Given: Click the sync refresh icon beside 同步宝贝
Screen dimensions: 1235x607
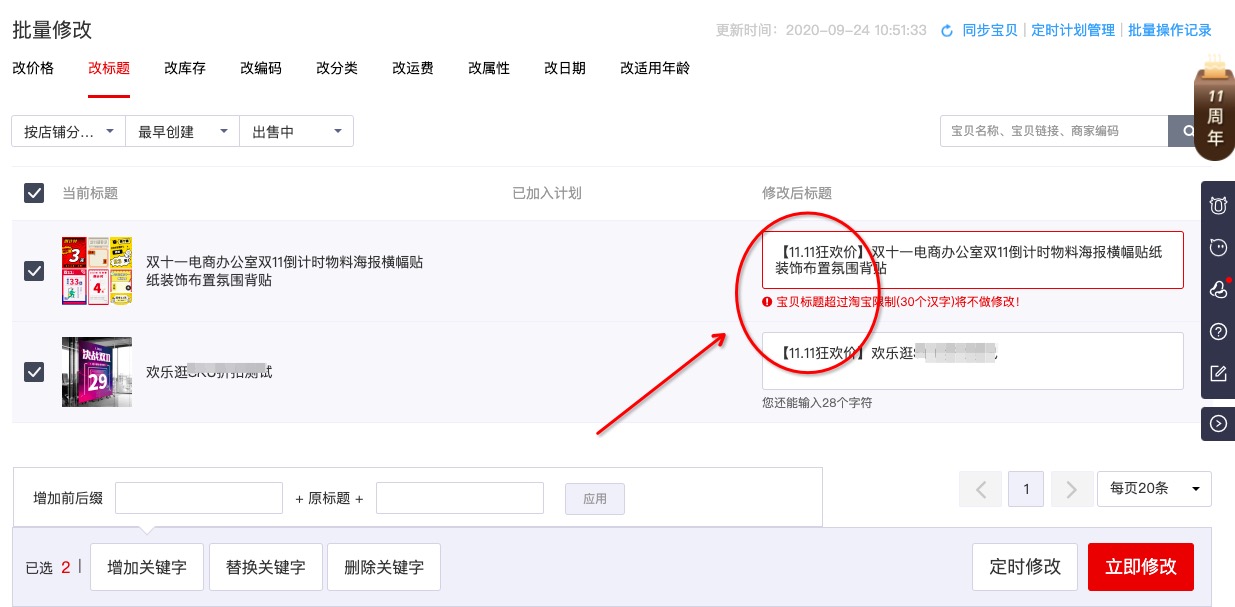Looking at the screenshot, I should (x=947, y=31).
